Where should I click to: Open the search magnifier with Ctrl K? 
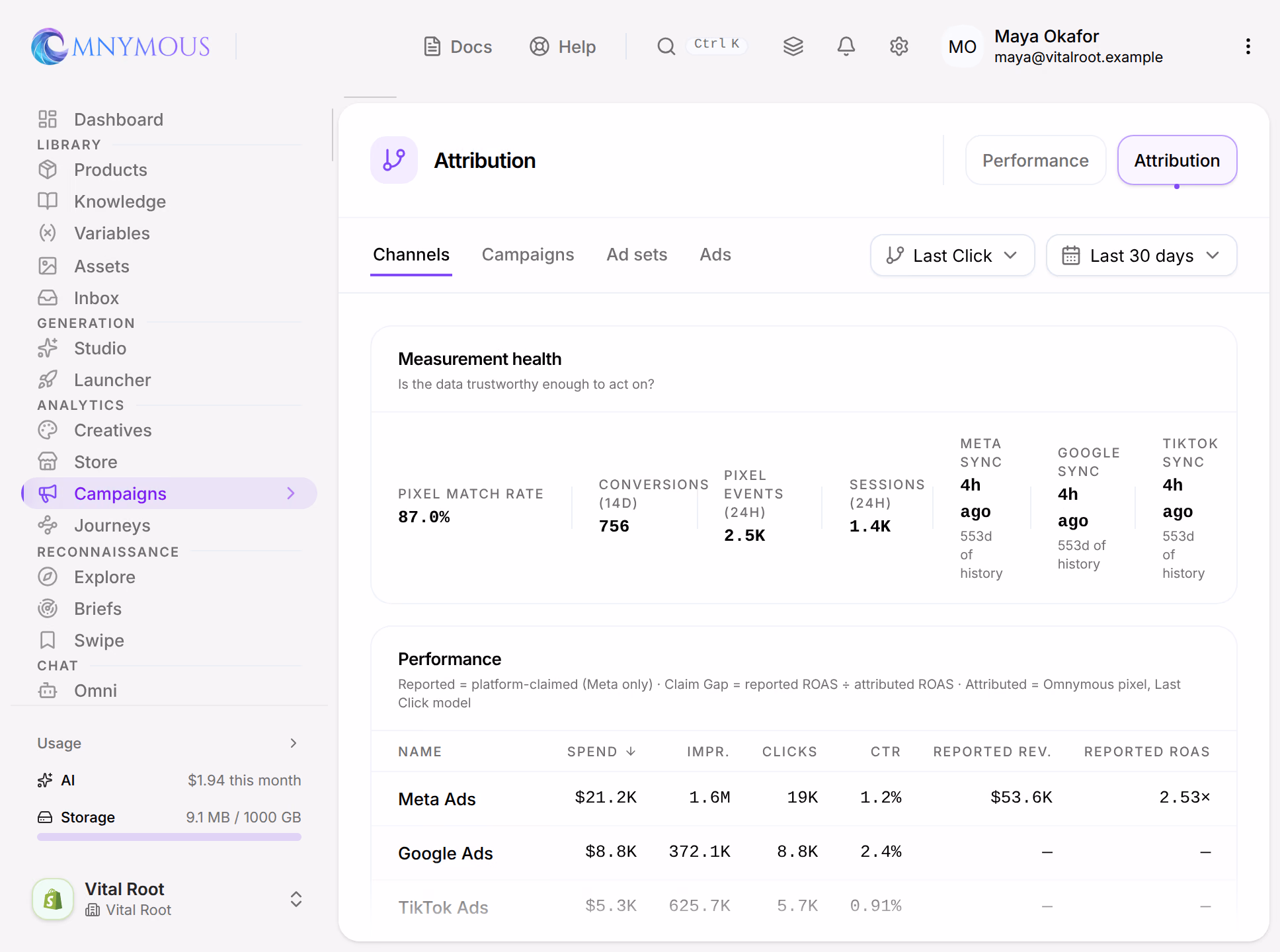point(701,46)
